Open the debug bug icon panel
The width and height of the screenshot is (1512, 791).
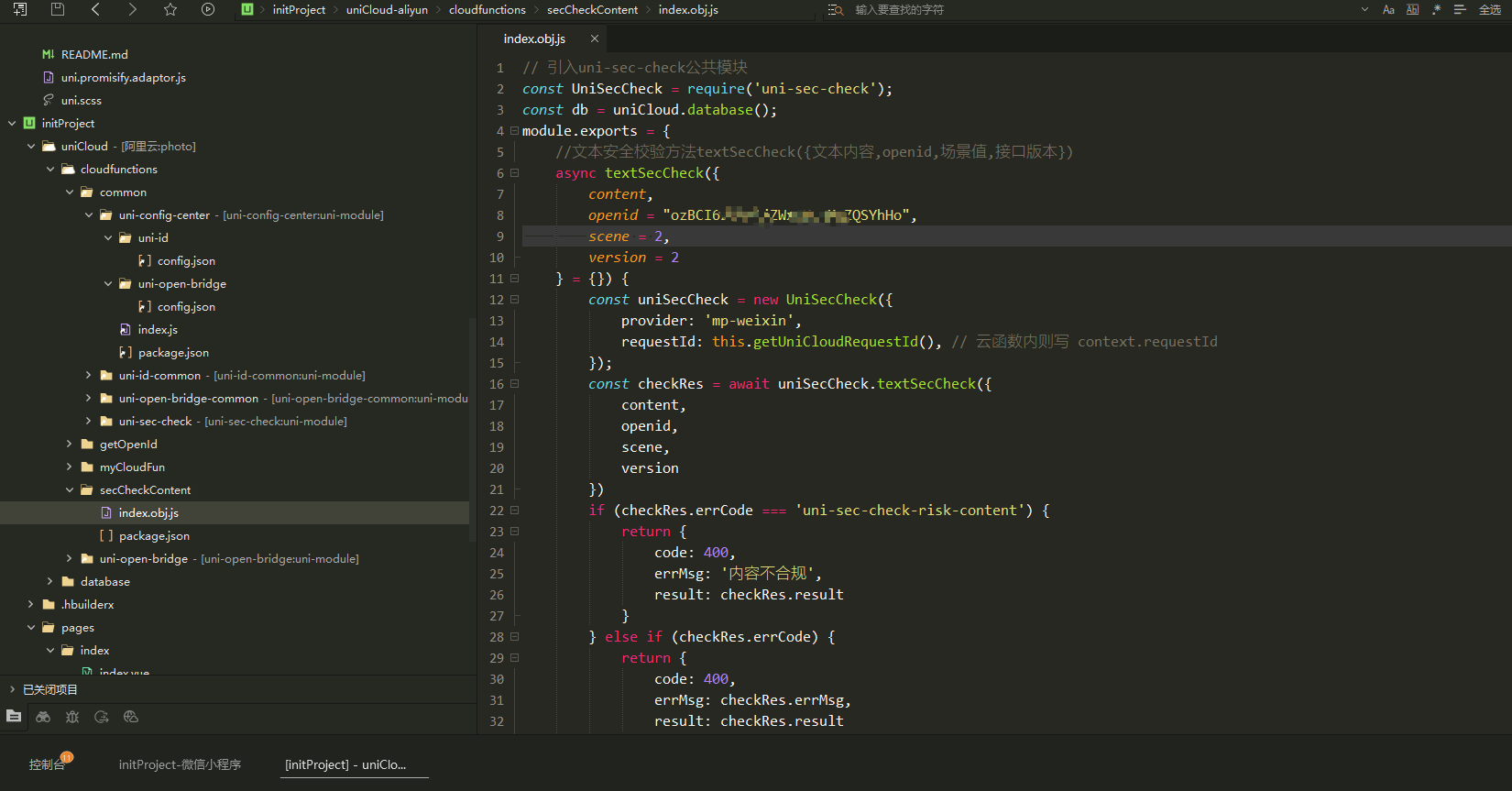click(72, 717)
